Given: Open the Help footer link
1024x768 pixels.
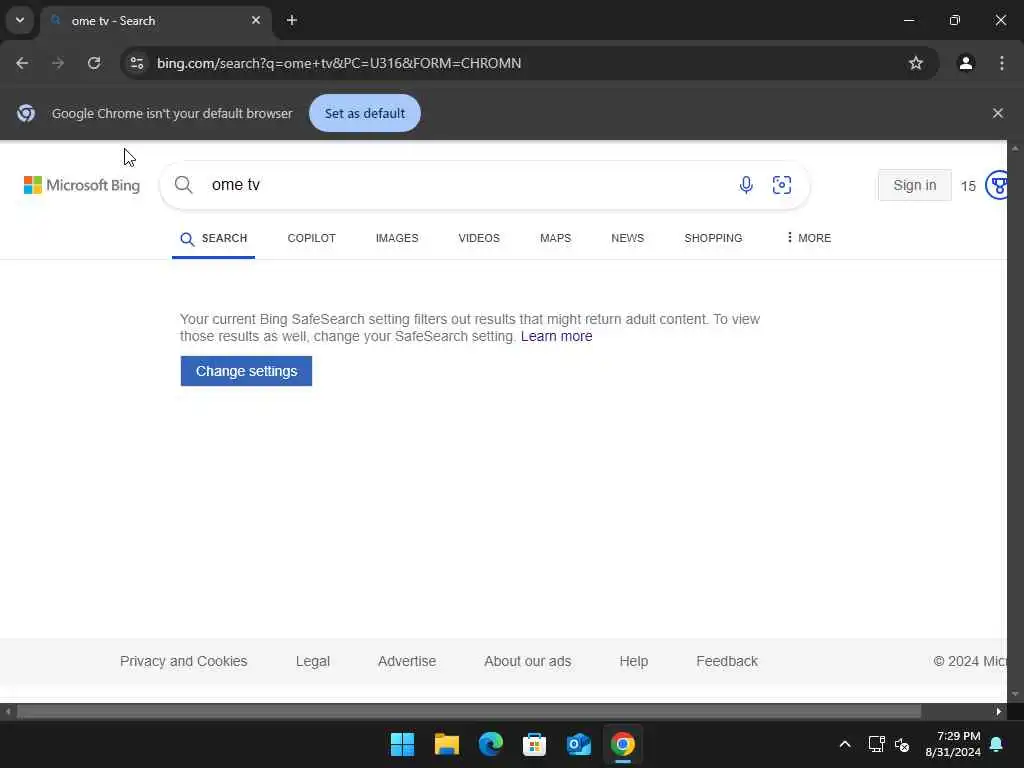Looking at the screenshot, I should click(633, 661).
